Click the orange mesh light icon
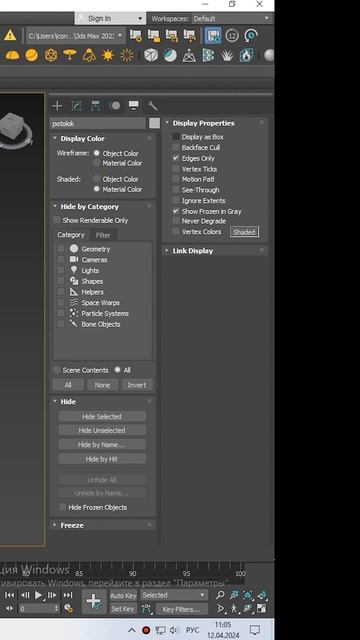Viewport: 360px width, 640px height. pos(51,55)
